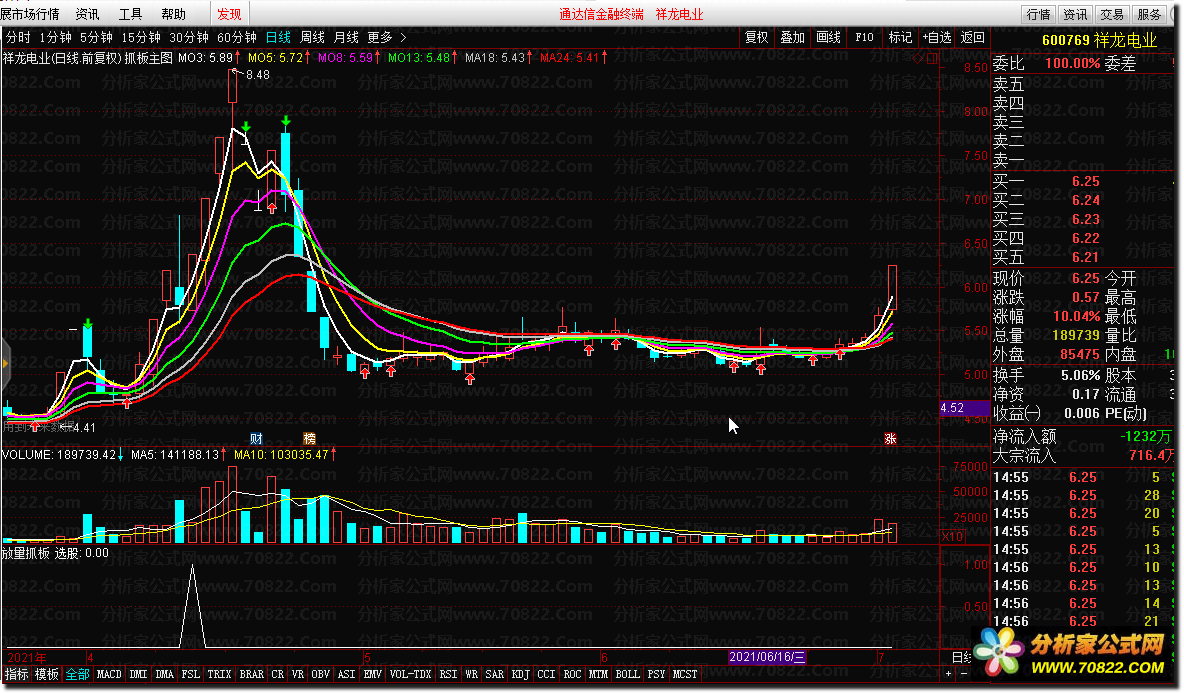Click the 返回 back button
1184x693 pixels.
point(973,37)
